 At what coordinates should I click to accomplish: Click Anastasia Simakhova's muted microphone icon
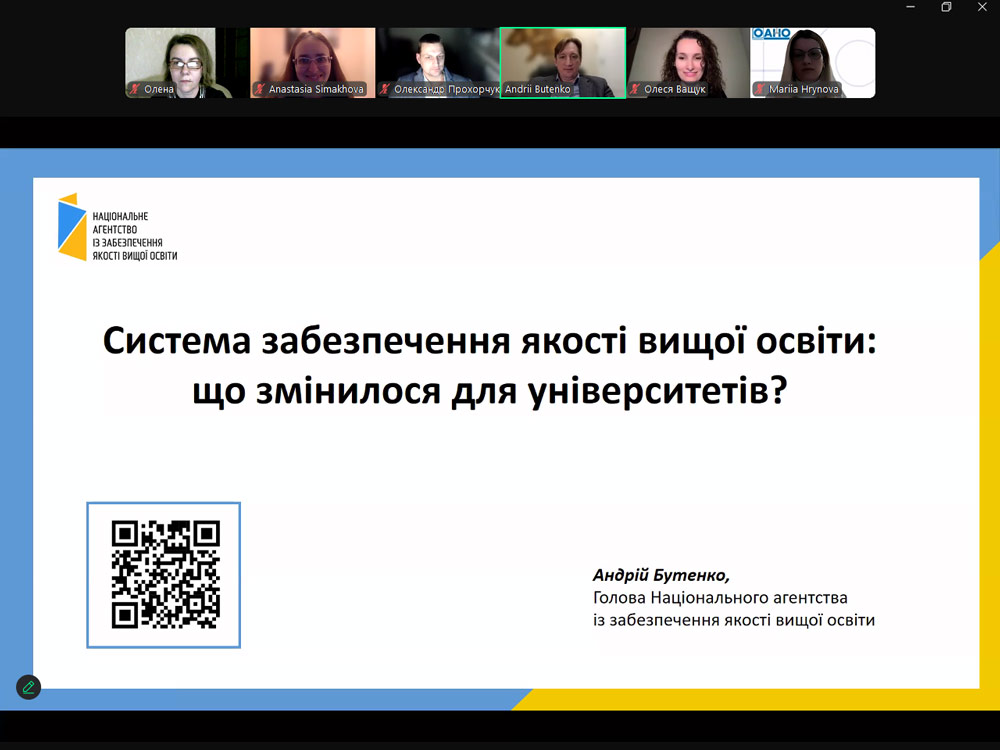pyautogui.click(x=259, y=89)
